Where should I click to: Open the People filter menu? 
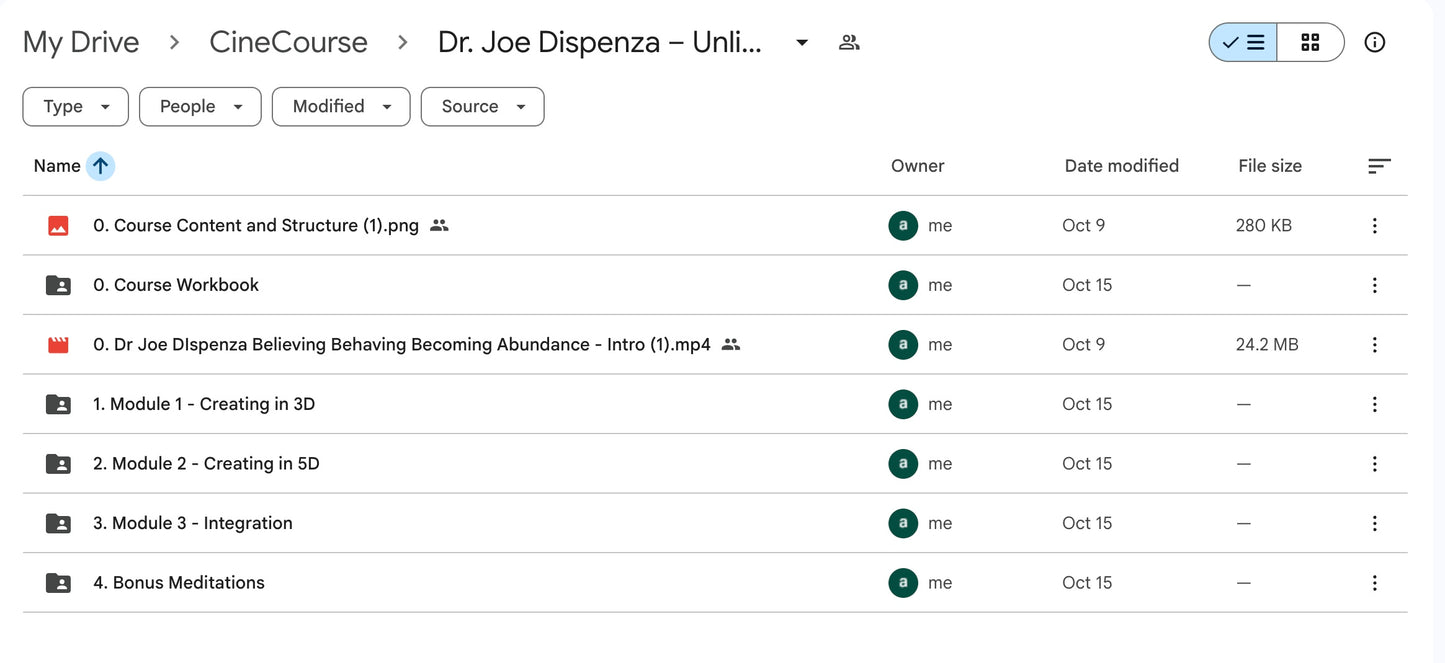200,106
